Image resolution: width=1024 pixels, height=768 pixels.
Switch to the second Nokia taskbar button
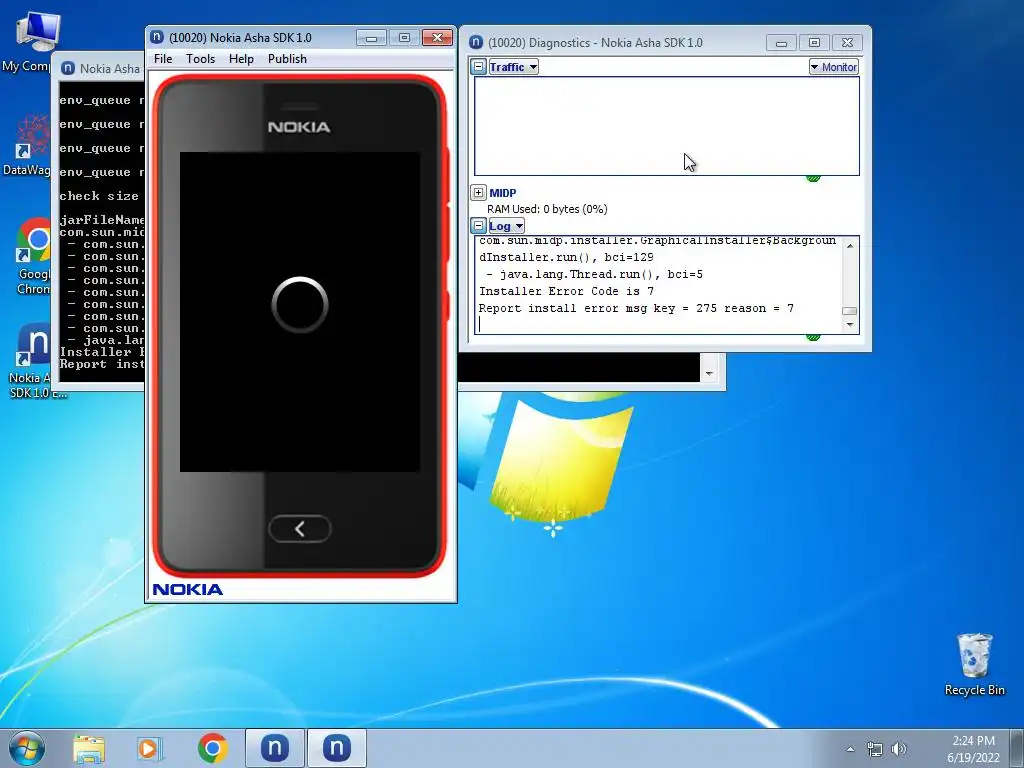point(336,748)
